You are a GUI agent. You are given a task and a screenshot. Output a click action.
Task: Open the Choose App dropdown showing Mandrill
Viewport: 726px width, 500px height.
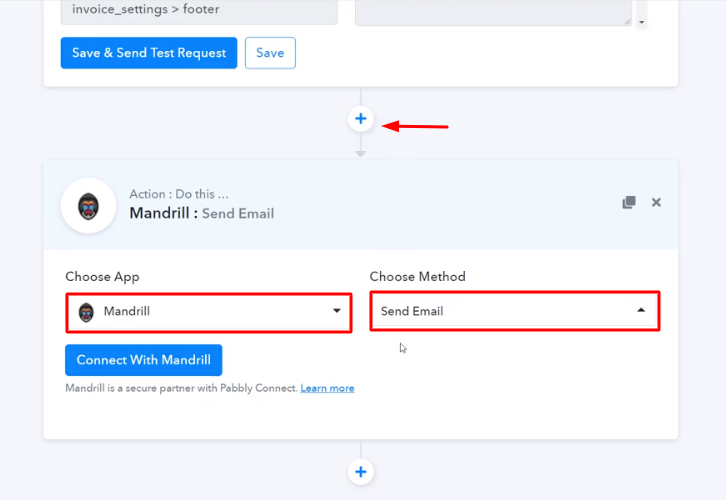209,312
